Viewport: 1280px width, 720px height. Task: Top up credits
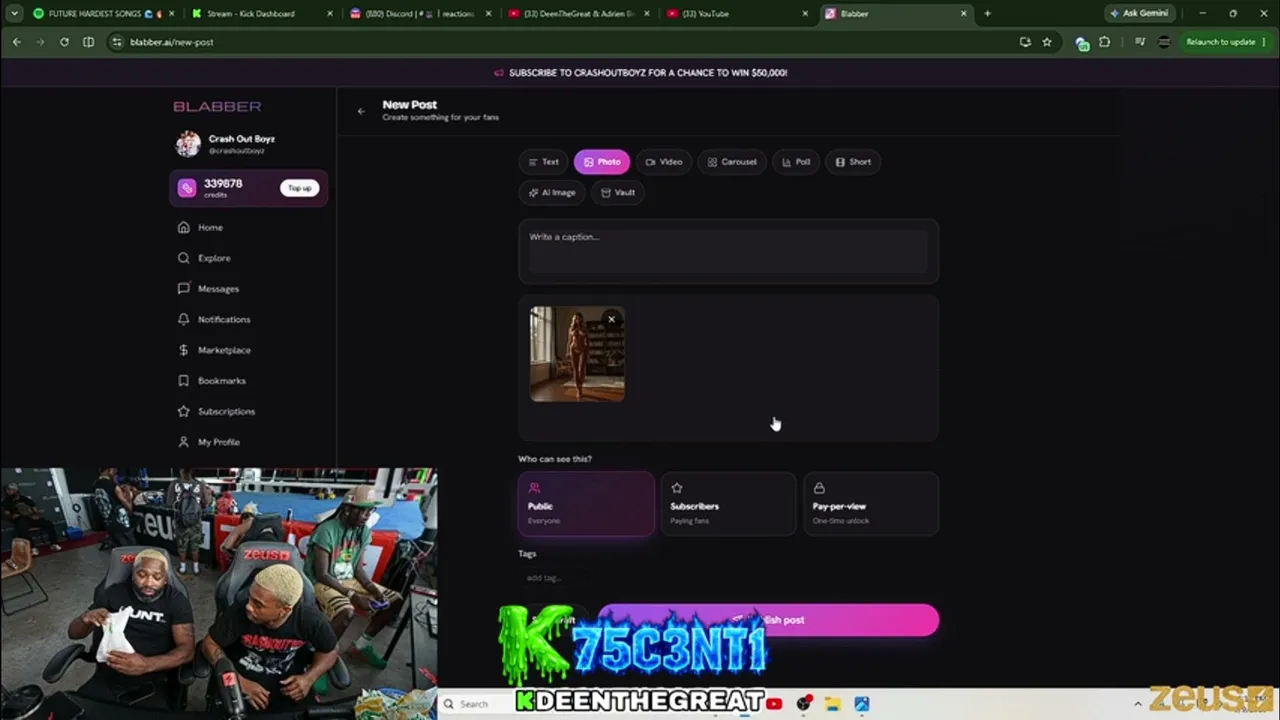[299, 188]
